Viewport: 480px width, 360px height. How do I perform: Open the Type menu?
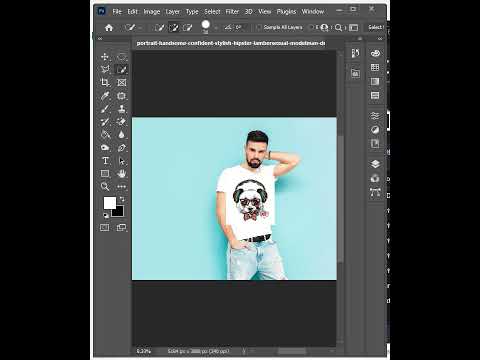pos(192,12)
